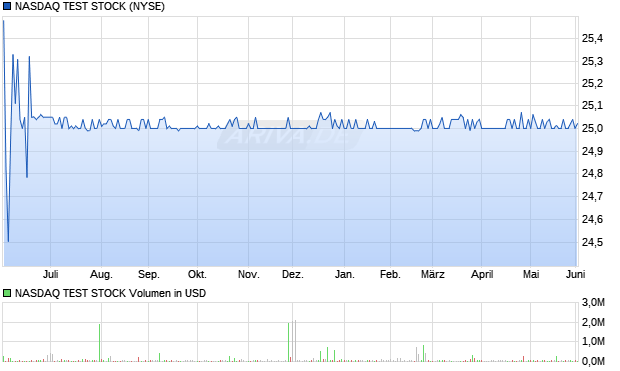620x371 pixels.
Task: Click the tall green volume bar at Dez.
Action: [x=289, y=342]
